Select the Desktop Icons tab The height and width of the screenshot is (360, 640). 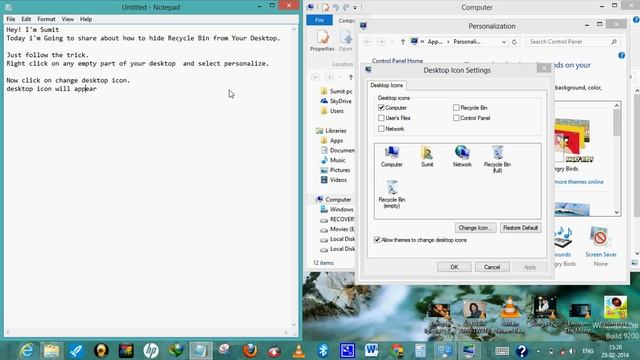tap(387, 85)
